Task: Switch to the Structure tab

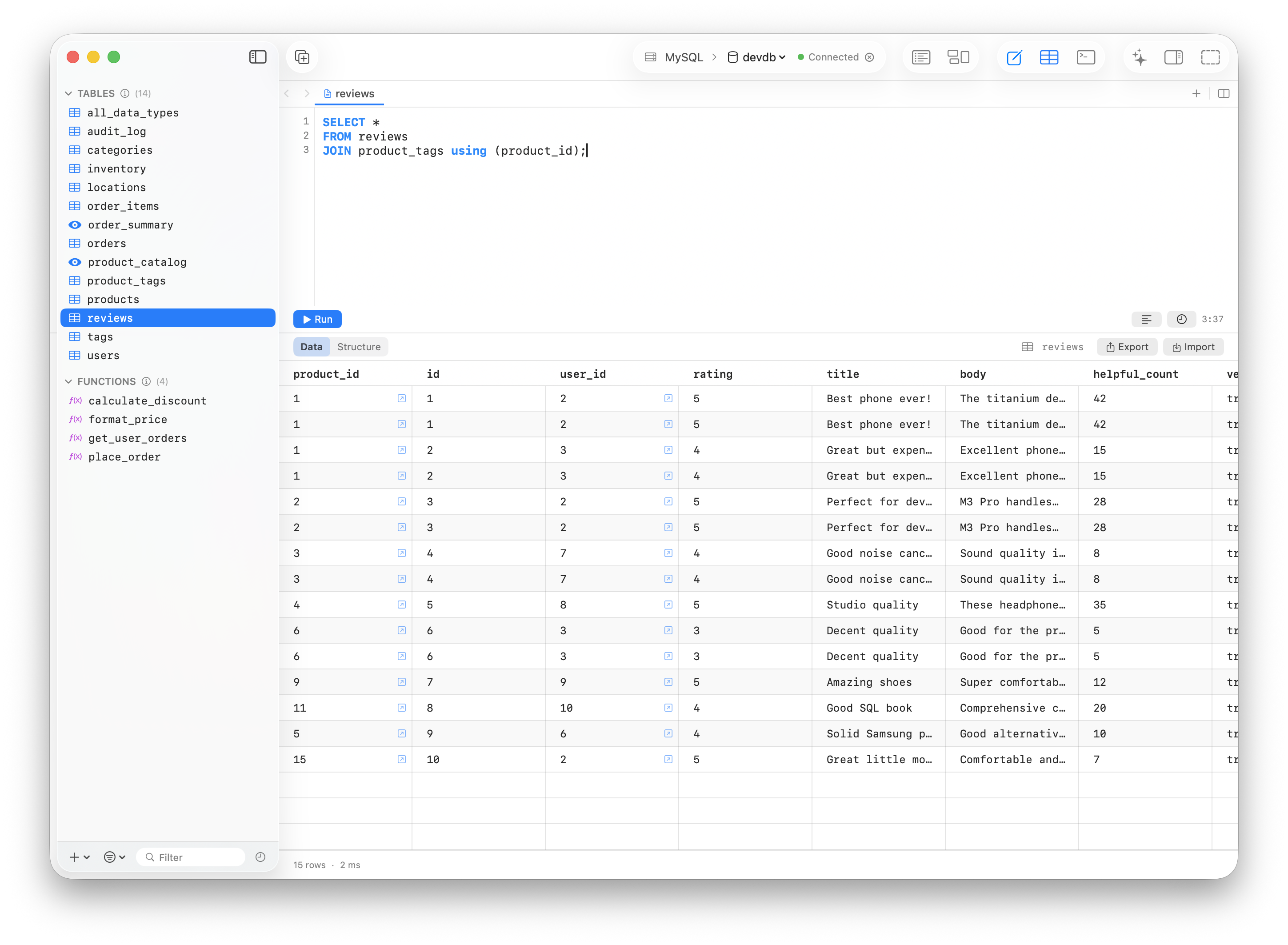Action: coord(359,347)
